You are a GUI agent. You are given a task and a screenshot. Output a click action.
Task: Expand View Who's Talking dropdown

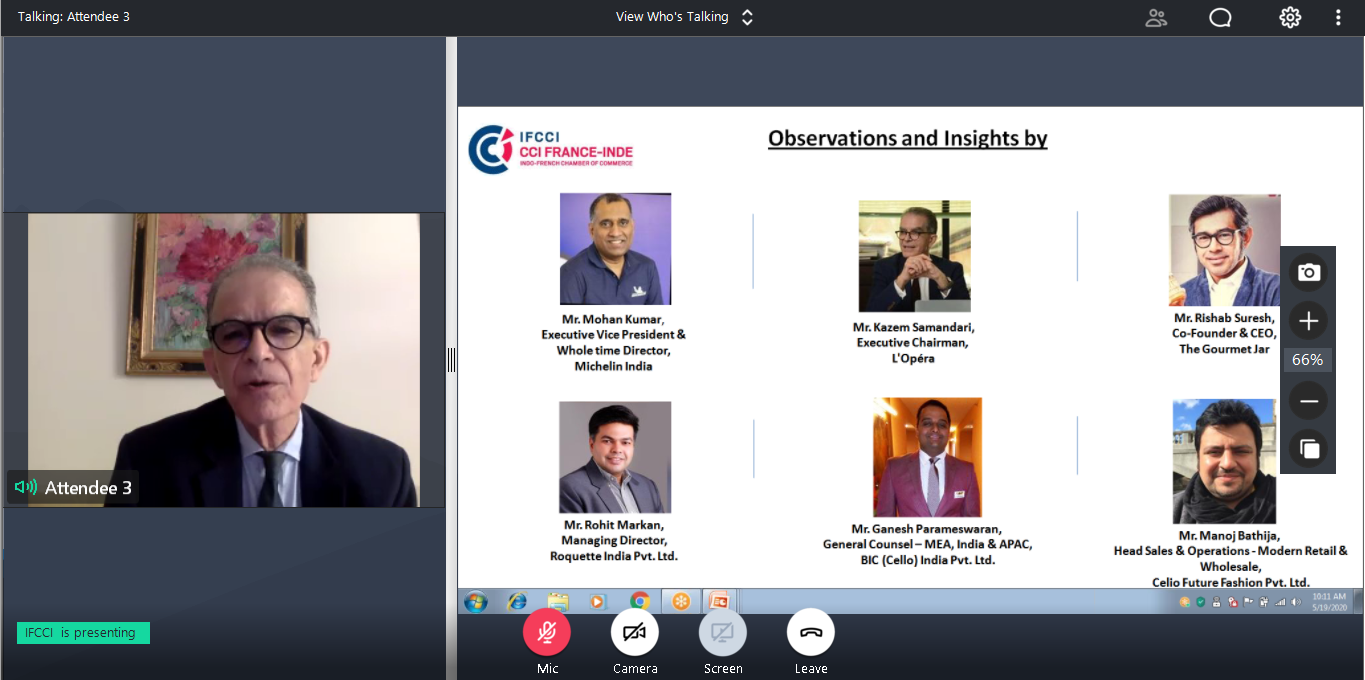(684, 17)
